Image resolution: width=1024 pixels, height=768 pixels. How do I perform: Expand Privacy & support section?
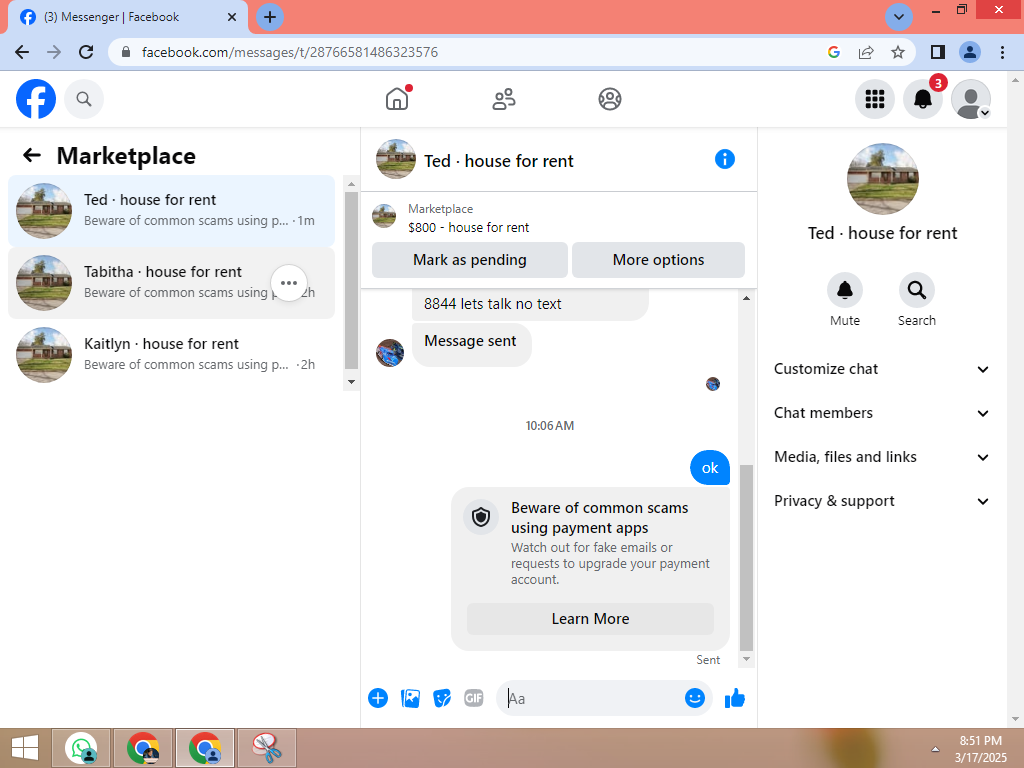tap(881, 501)
